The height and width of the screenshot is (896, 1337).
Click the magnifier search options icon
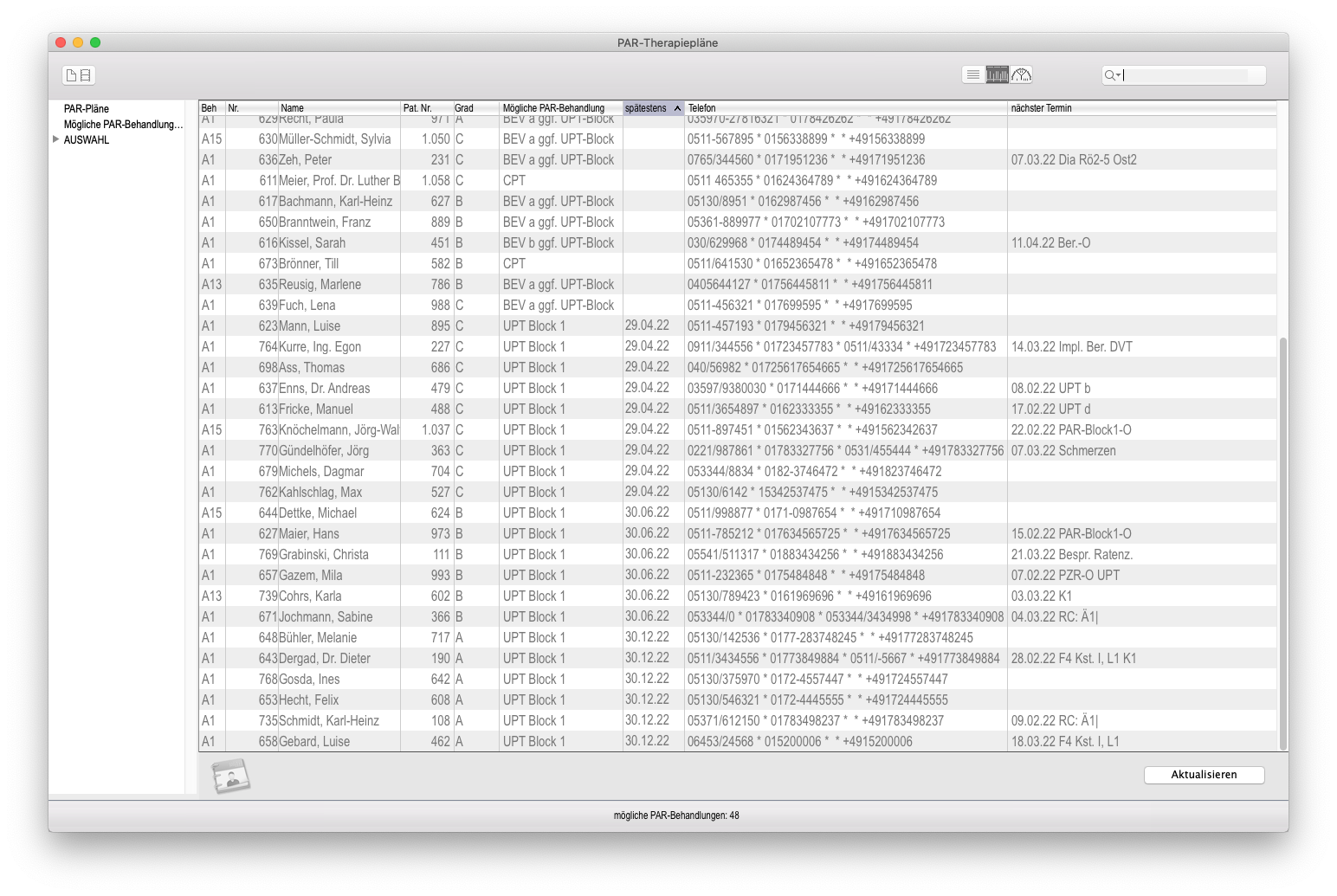tap(1112, 75)
